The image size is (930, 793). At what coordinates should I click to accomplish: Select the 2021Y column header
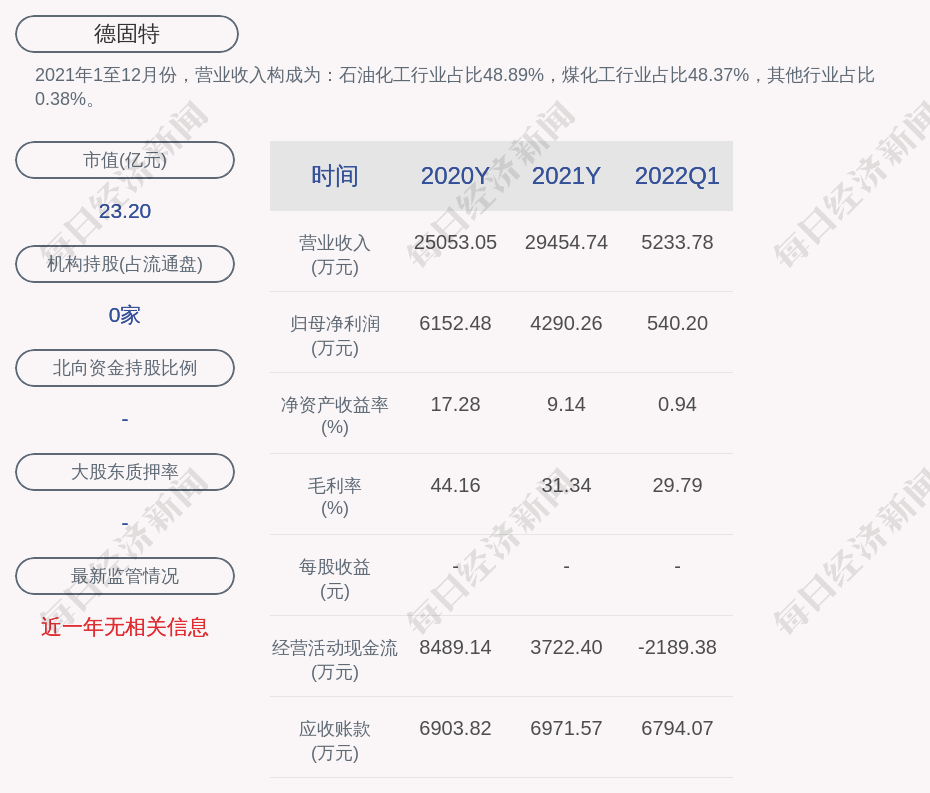click(566, 176)
